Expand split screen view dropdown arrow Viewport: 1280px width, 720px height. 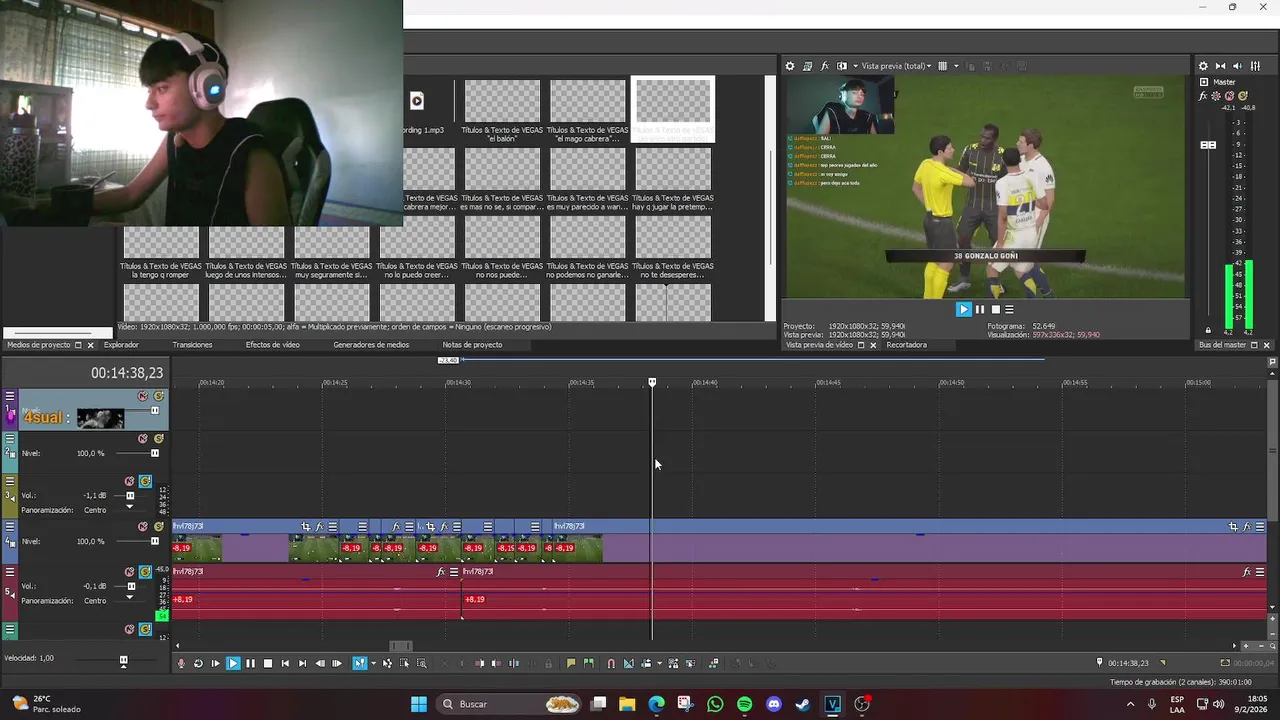pos(856,66)
